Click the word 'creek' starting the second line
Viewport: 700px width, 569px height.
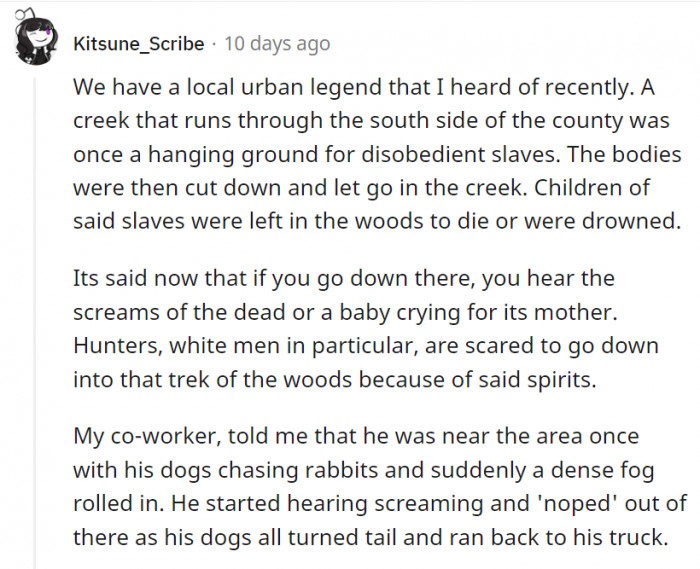tap(101, 120)
